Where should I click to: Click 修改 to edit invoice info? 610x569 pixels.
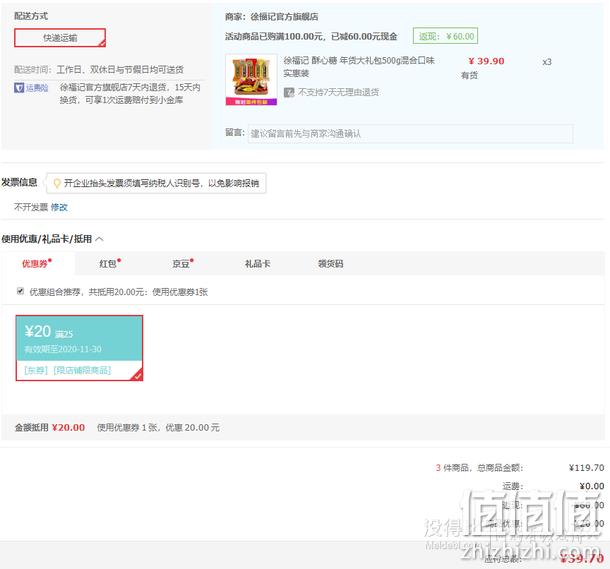(x=59, y=207)
